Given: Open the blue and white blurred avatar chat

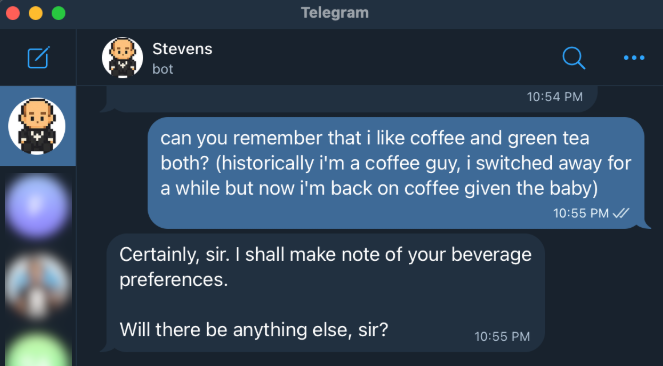Looking at the screenshot, I should (x=37, y=286).
